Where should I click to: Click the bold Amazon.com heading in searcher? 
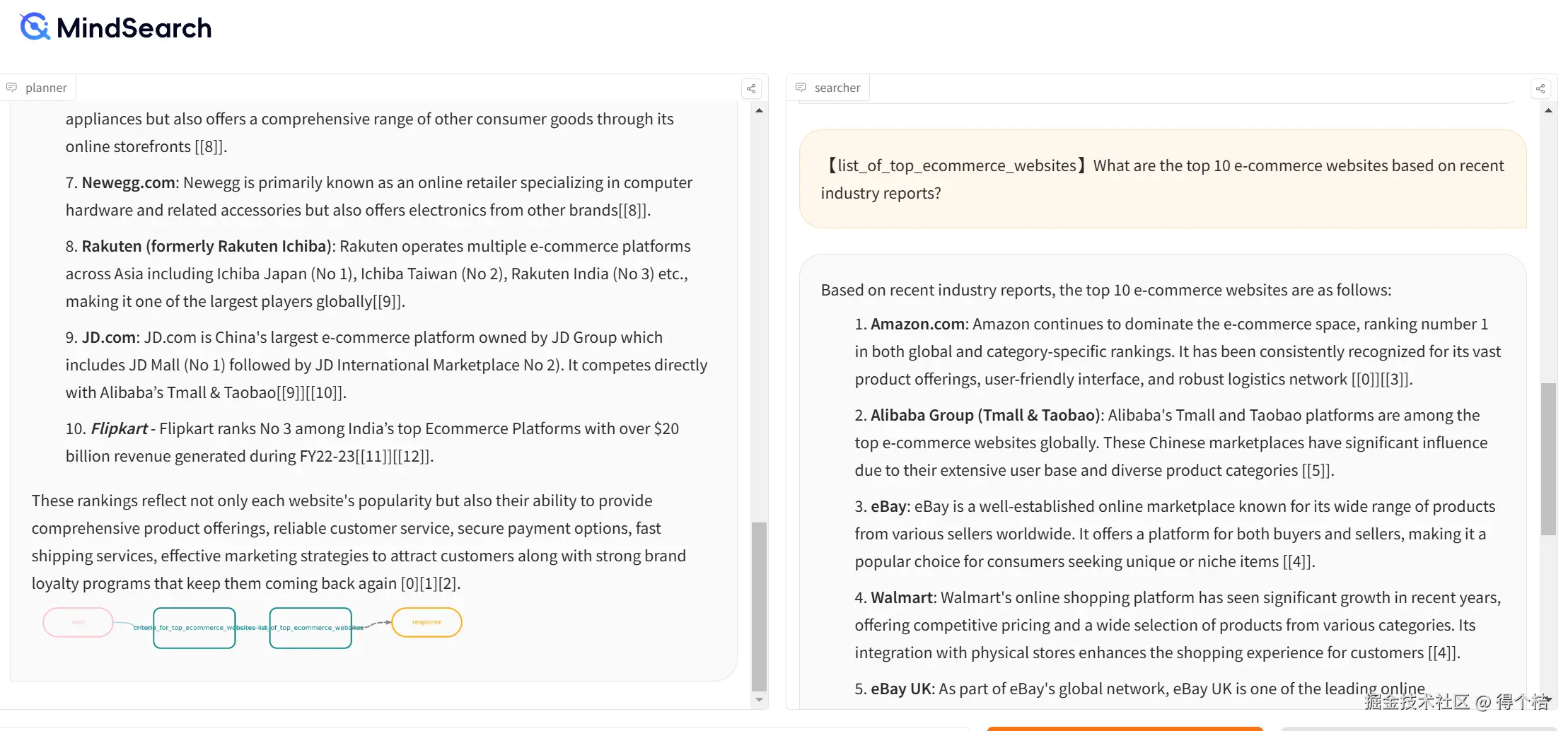(917, 324)
